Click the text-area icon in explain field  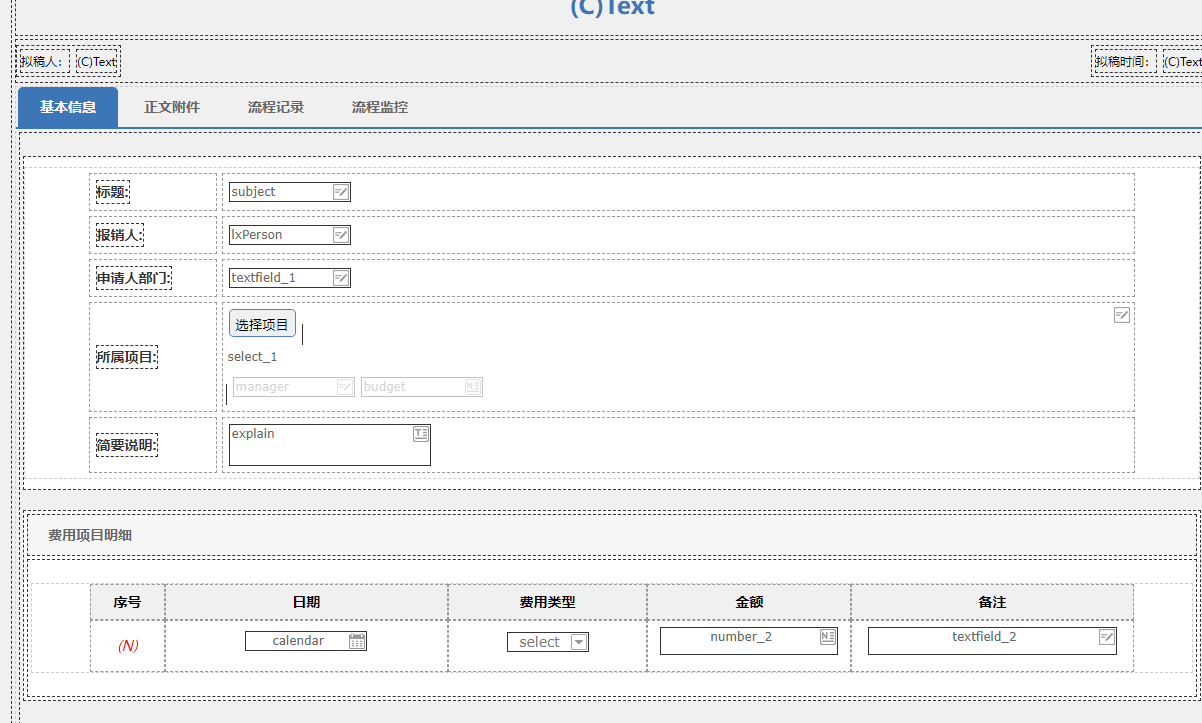pos(421,434)
